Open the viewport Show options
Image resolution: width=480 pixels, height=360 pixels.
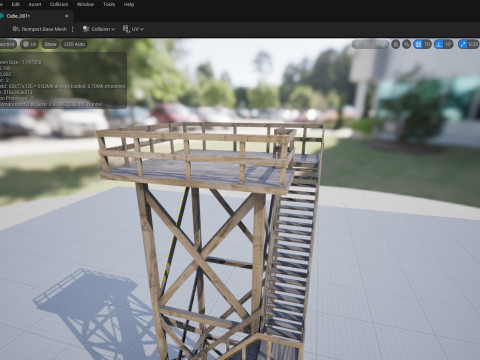(x=50, y=44)
